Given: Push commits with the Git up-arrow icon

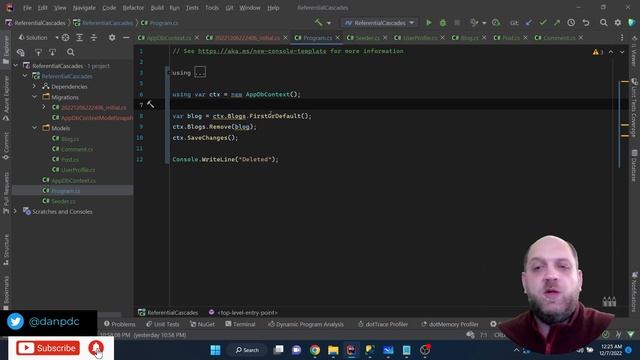Looking at the screenshot, I should tap(557, 23).
